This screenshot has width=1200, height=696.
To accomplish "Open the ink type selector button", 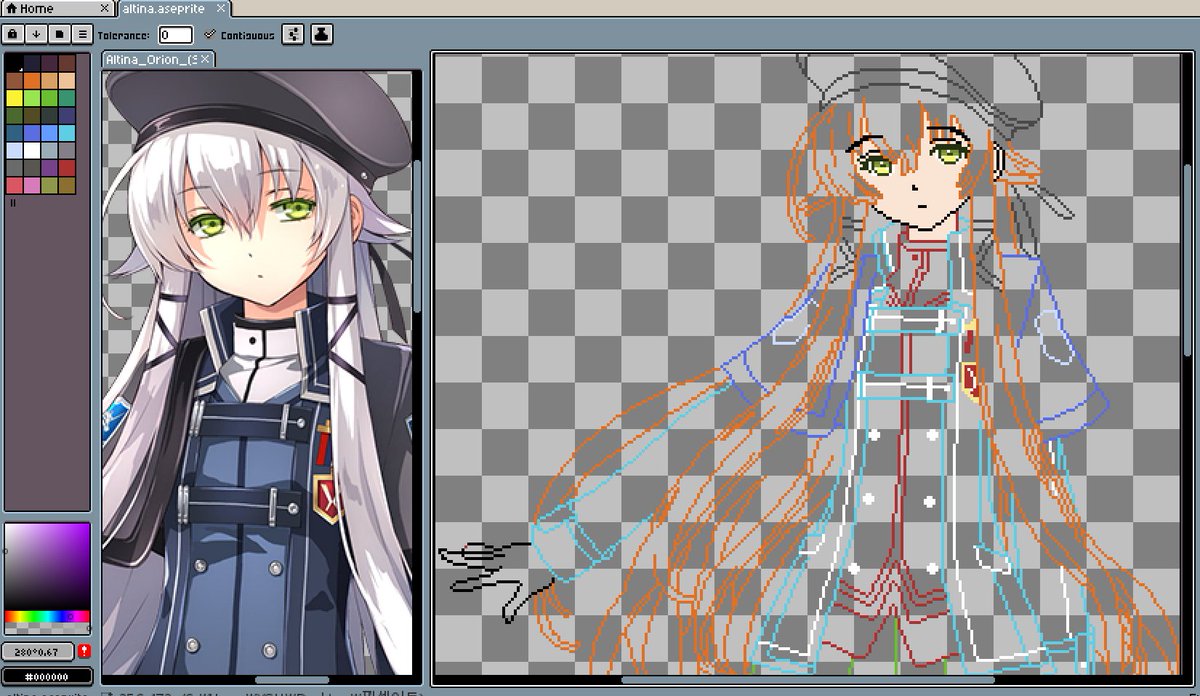I will 321,34.
